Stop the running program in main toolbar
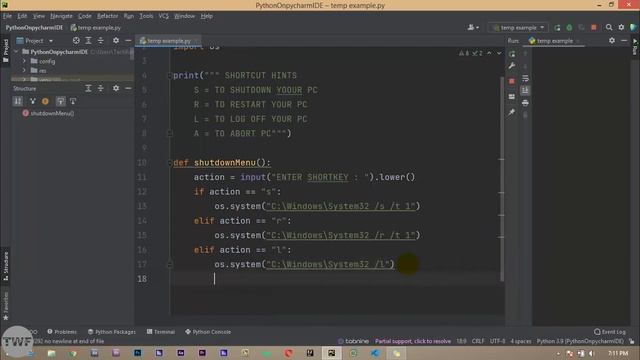This screenshot has height=360, width=640. coord(594,27)
